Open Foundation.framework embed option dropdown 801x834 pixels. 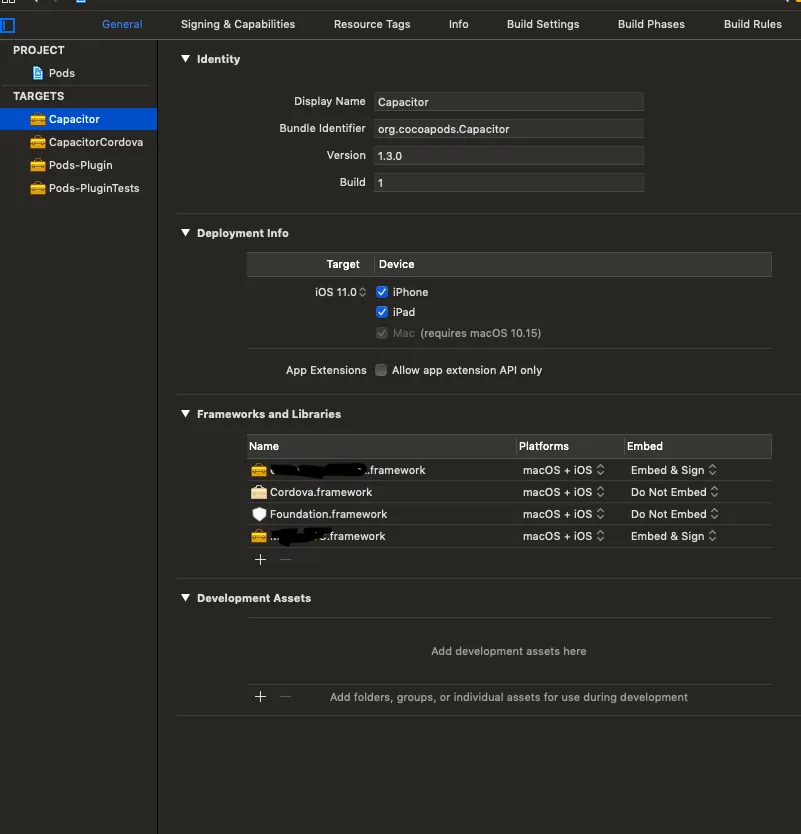(x=674, y=514)
